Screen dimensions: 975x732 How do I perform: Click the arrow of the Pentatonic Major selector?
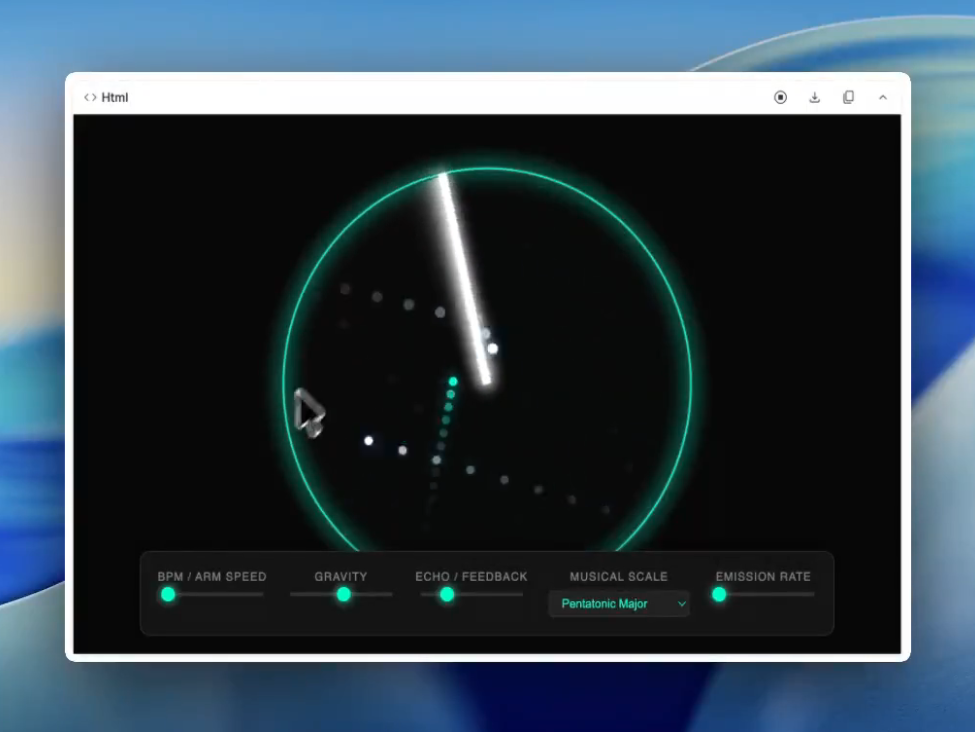click(682, 604)
